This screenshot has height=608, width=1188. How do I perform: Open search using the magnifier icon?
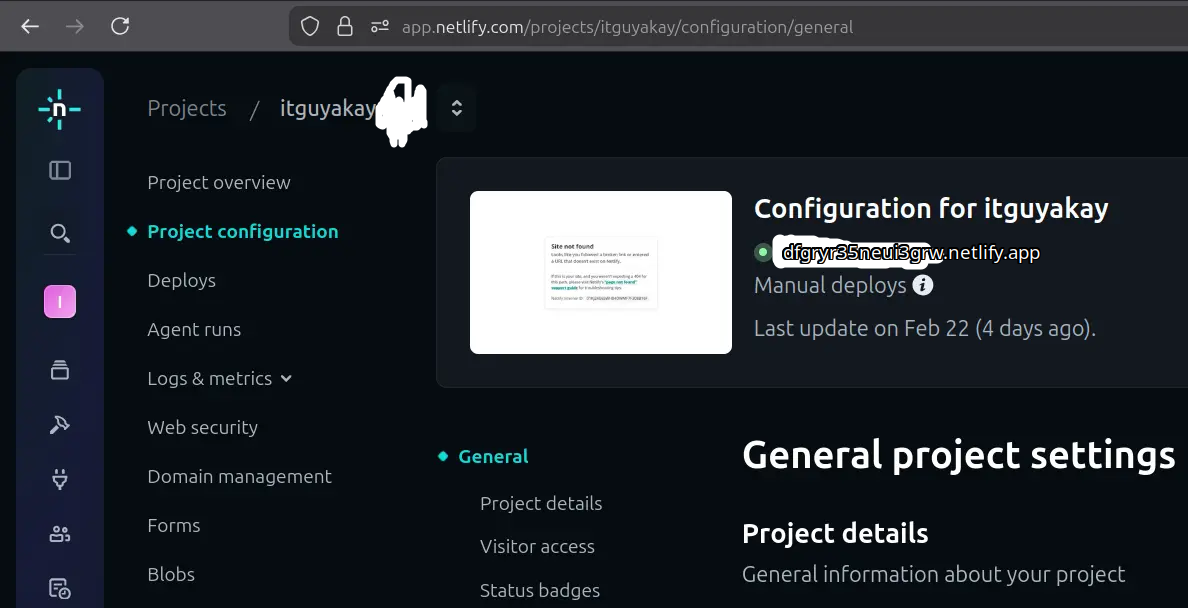(x=59, y=233)
